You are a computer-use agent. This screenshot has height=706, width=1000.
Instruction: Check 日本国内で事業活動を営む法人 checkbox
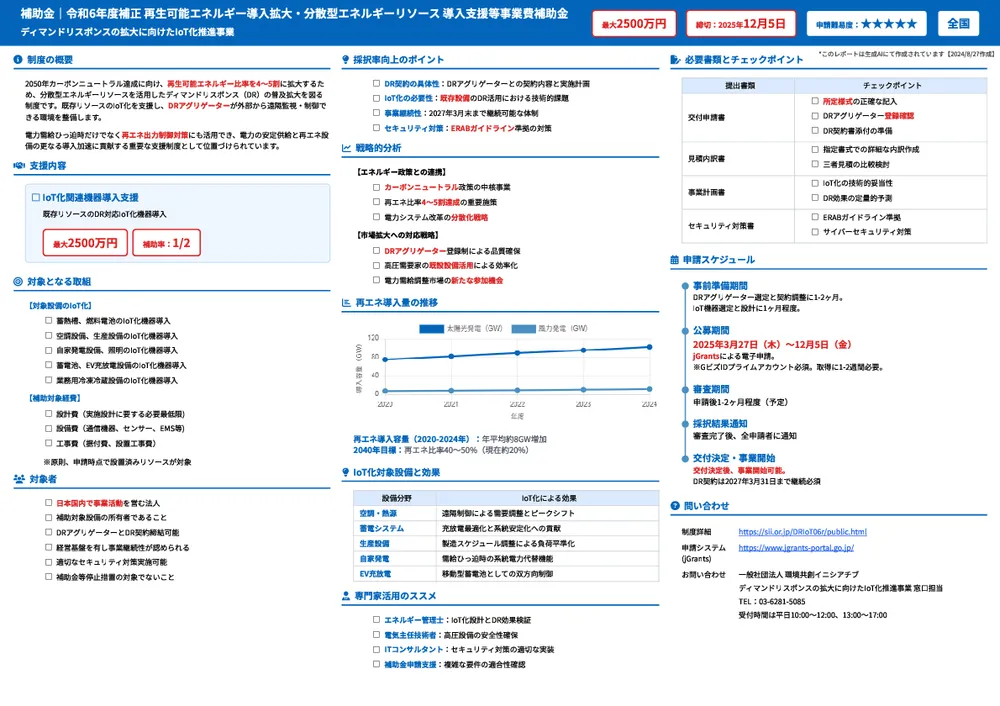(x=48, y=503)
